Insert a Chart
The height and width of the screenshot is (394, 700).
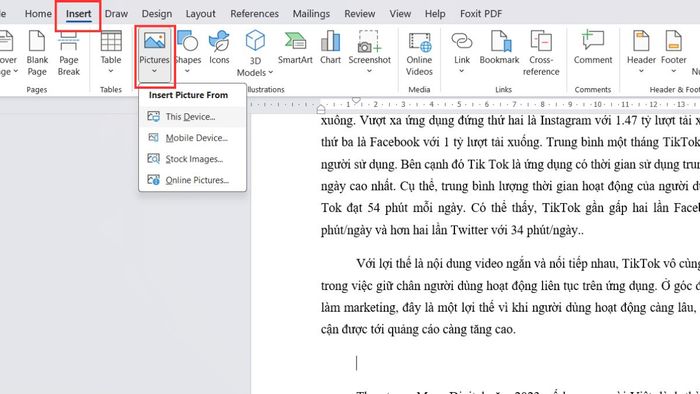click(330, 47)
